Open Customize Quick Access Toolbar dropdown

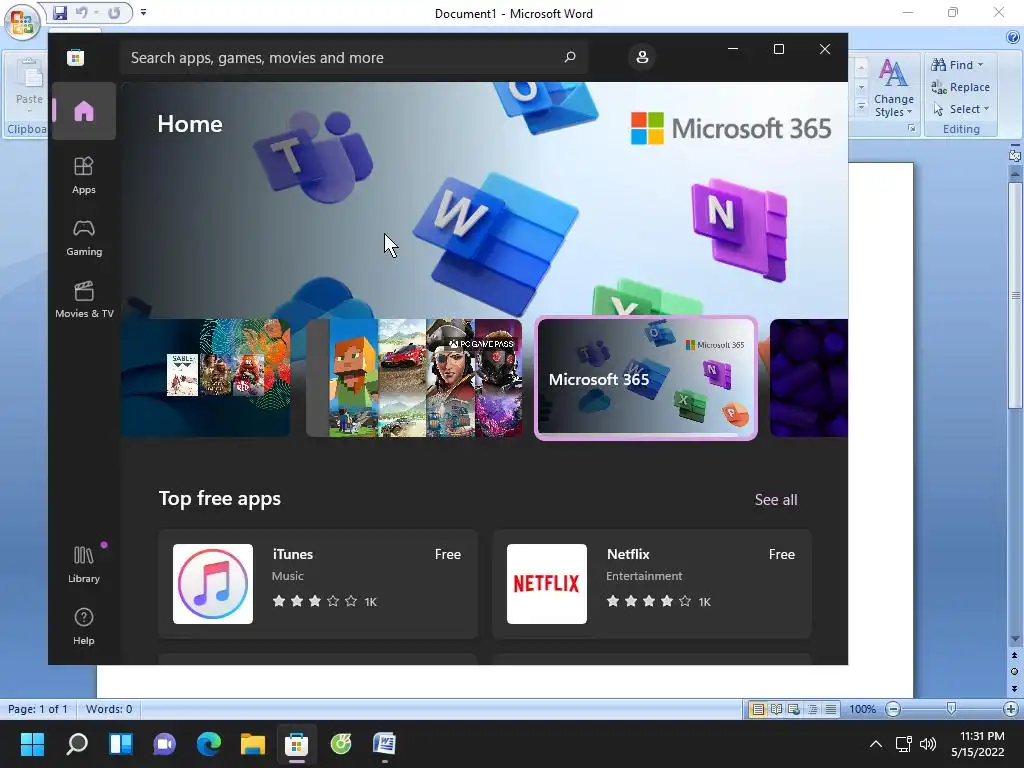click(x=144, y=12)
